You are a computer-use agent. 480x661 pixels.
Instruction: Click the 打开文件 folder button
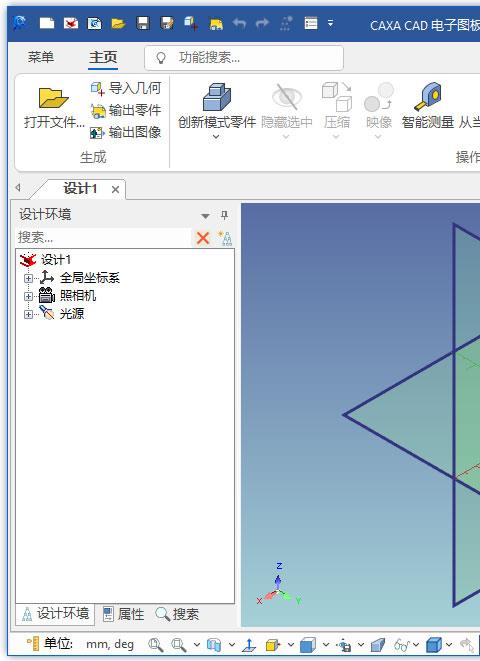point(54,108)
